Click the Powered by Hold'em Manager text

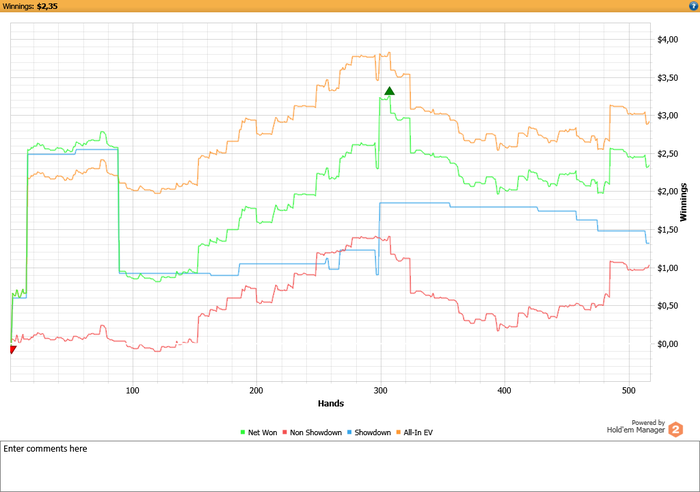(636, 426)
